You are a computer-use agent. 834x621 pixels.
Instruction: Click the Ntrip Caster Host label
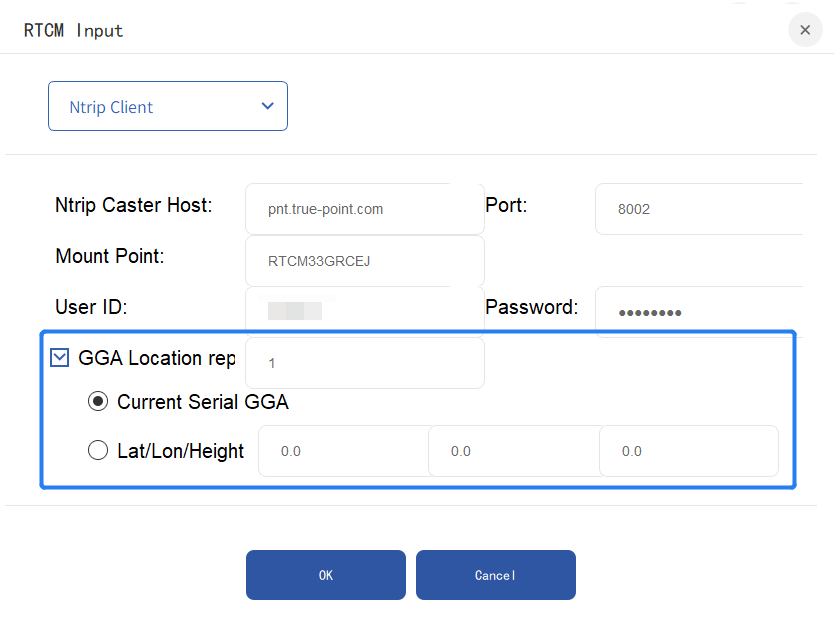click(x=134, y=206)
